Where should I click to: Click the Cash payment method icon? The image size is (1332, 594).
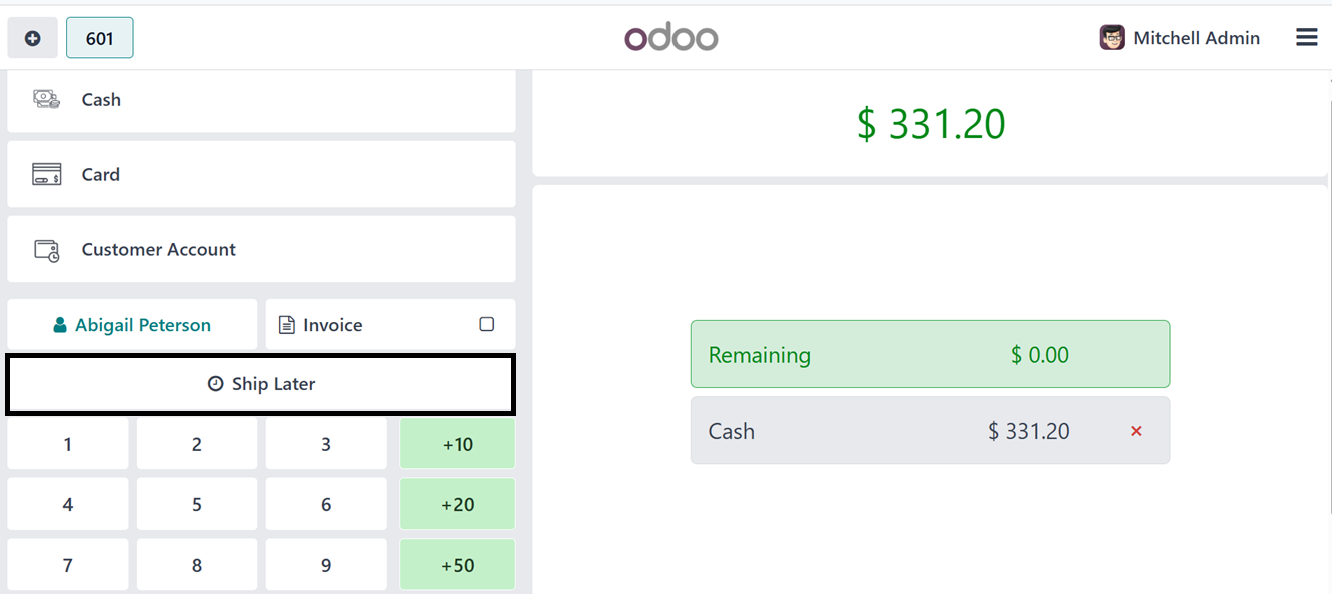click(47, 100)
